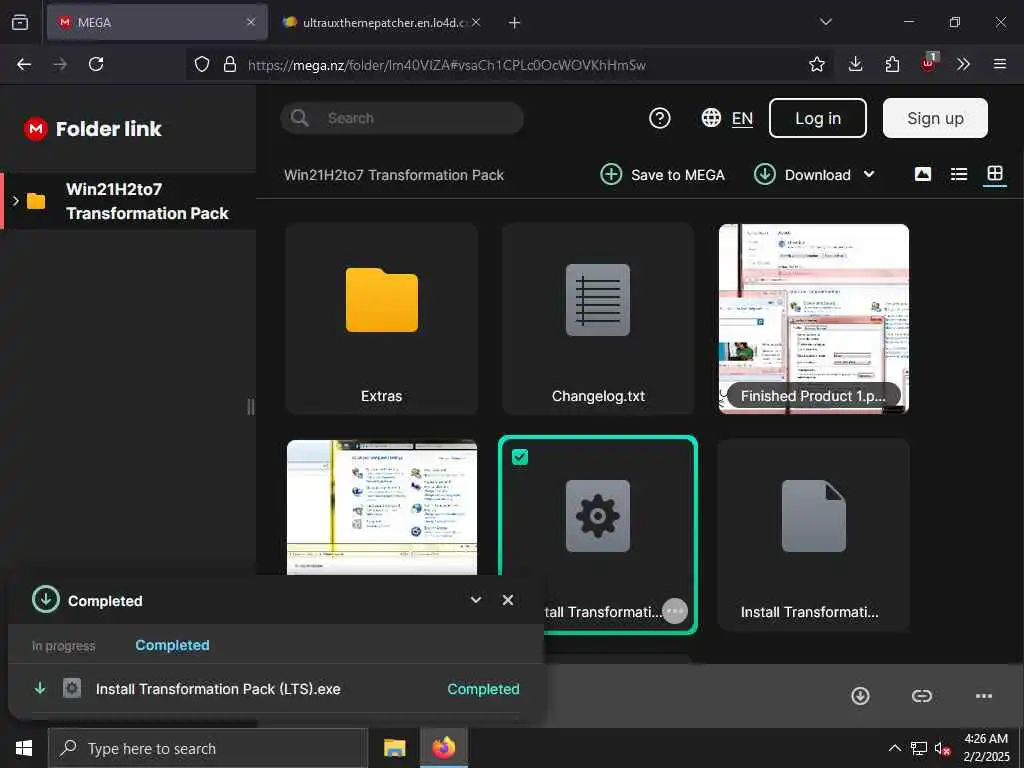Switch to list view
Viewport: 1024px width, 768px height.
959,174
